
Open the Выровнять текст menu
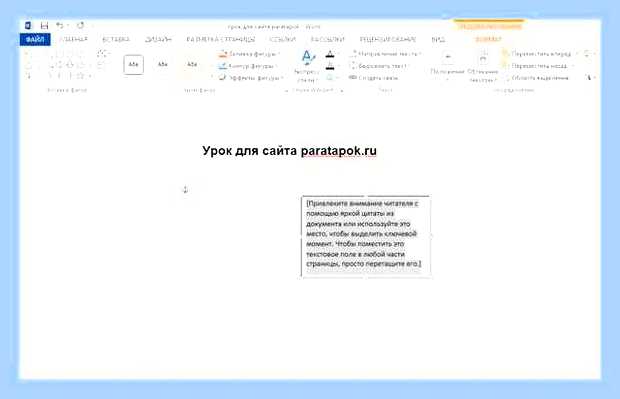[378, 66]
